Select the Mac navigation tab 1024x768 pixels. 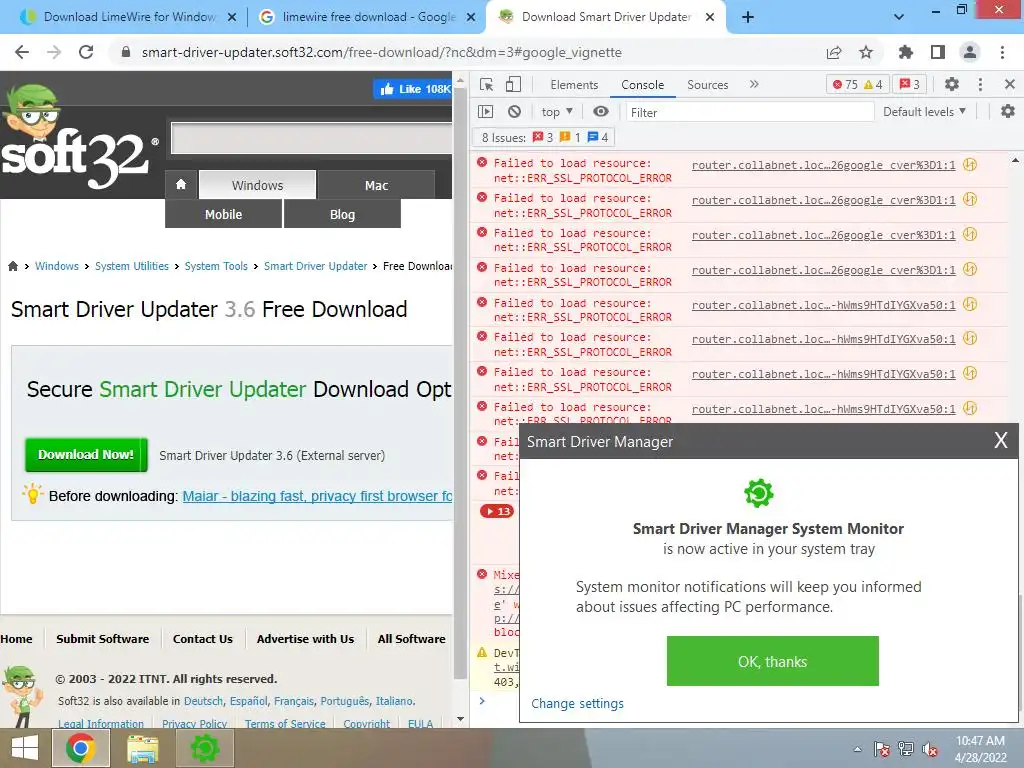click(376, 185)
